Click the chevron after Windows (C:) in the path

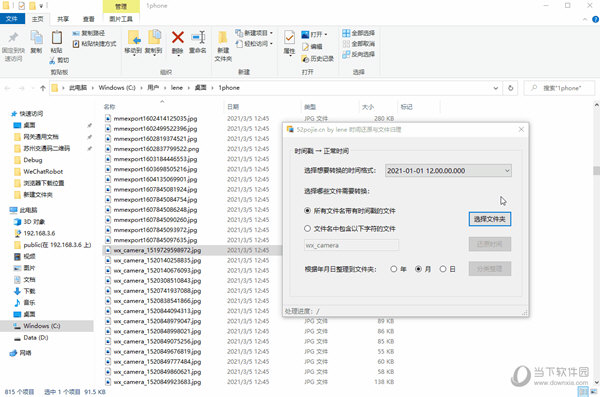(x=141, y=88)
